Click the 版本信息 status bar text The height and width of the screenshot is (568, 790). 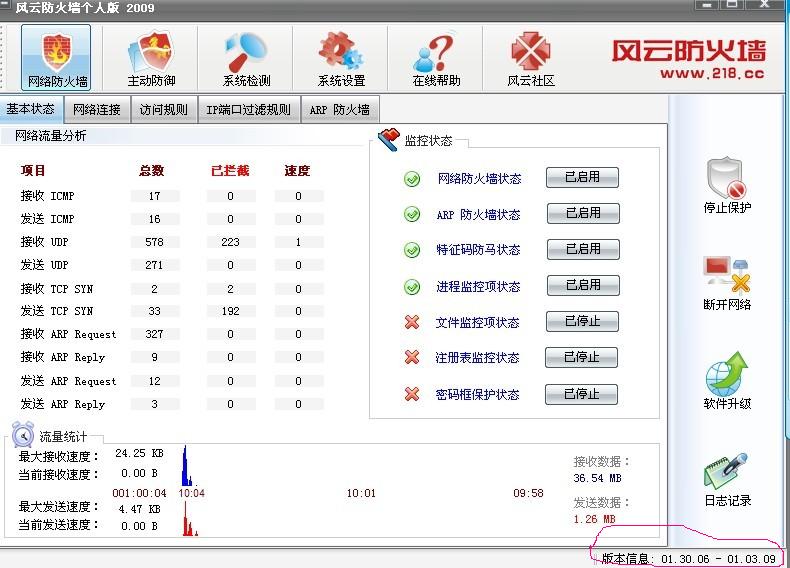click(x=688, y=558)
